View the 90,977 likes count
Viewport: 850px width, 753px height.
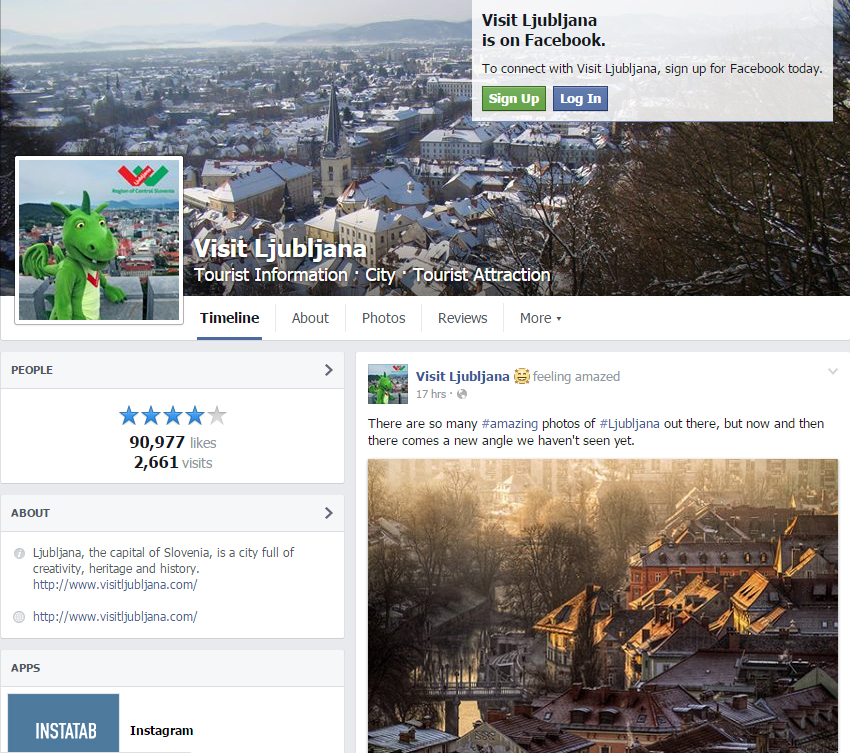tap(172, 442)
